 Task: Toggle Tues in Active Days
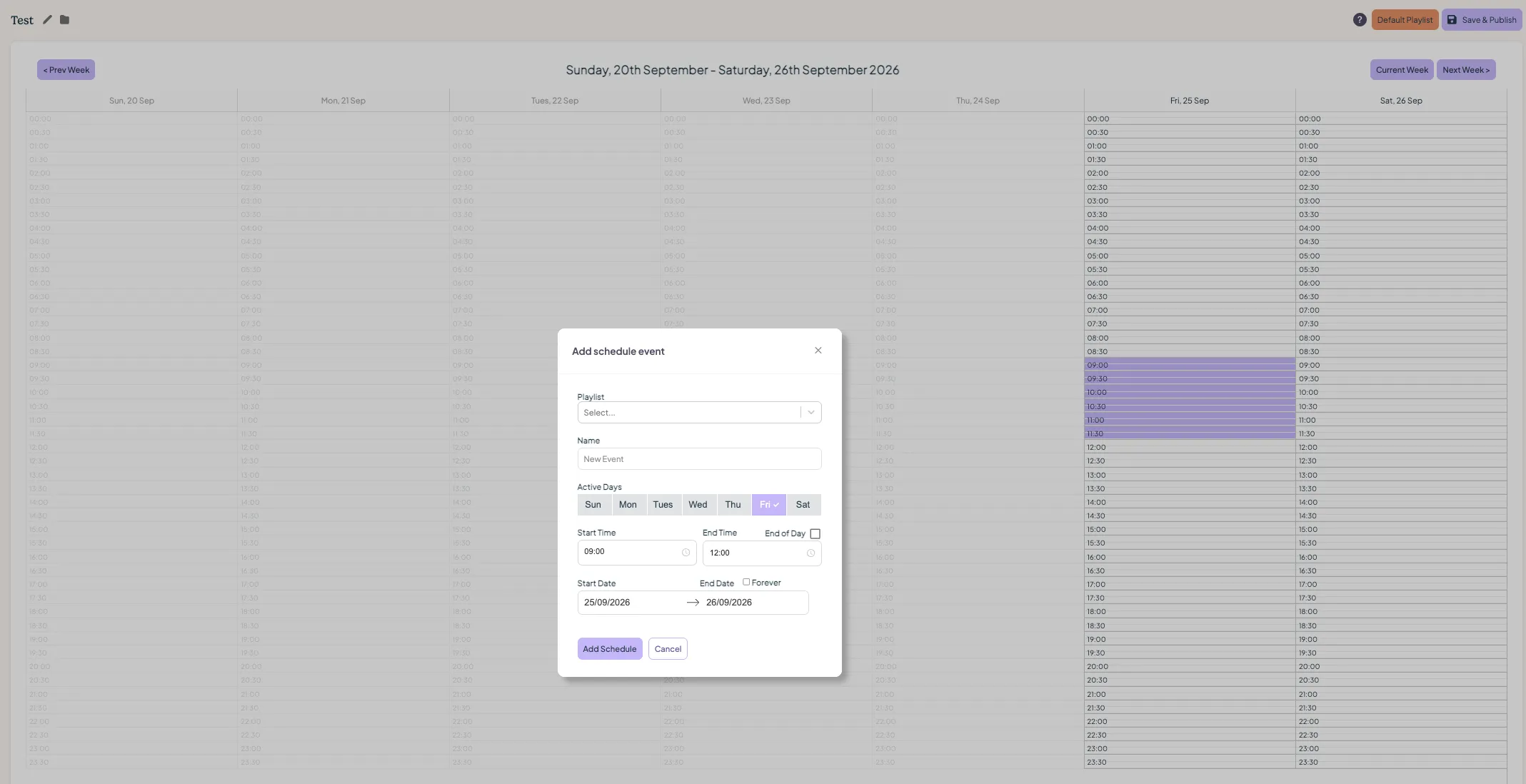tap(663, 504)
